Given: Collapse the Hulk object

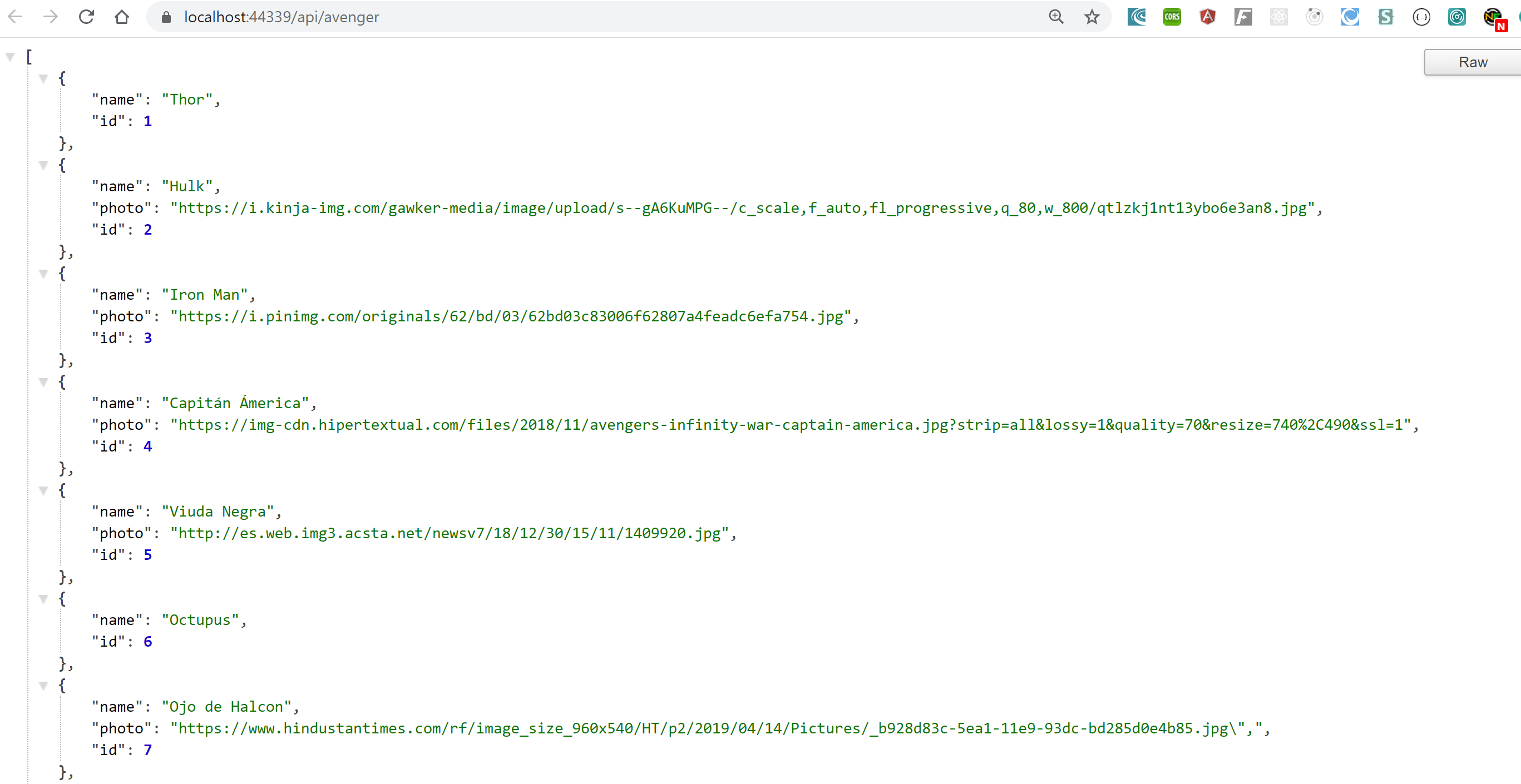Looking at the screenshot, I should [43, 165].
